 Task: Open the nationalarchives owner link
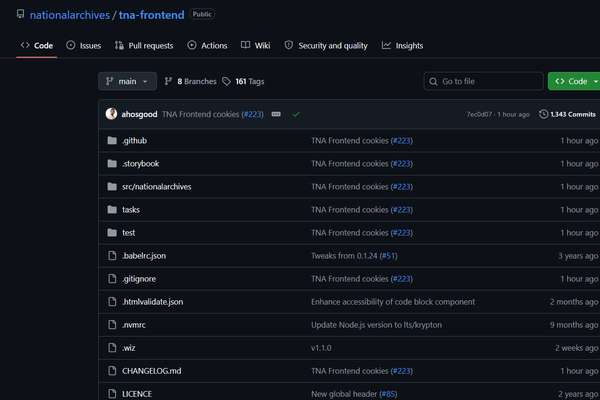[x=70, y=15]
